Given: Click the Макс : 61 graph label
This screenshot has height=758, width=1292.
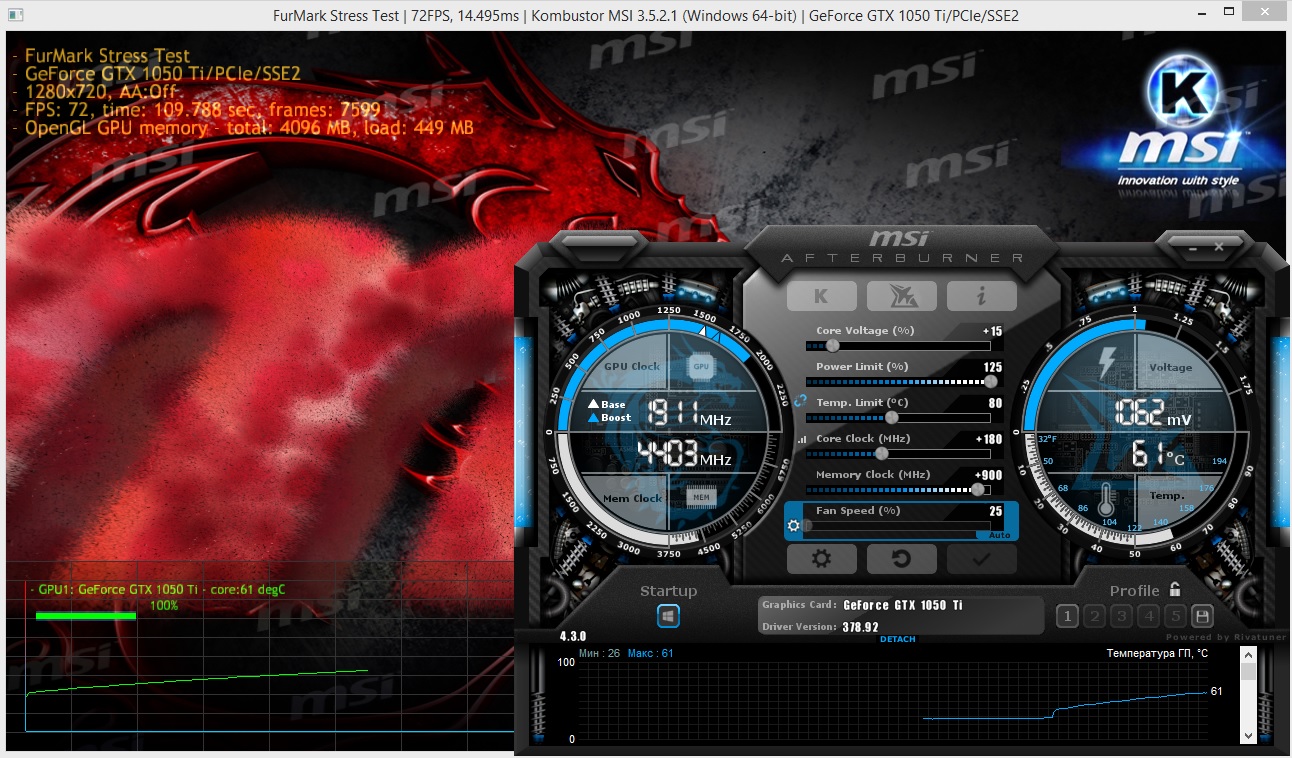Looking at the screenshot, I should click(x=651, y=653).
